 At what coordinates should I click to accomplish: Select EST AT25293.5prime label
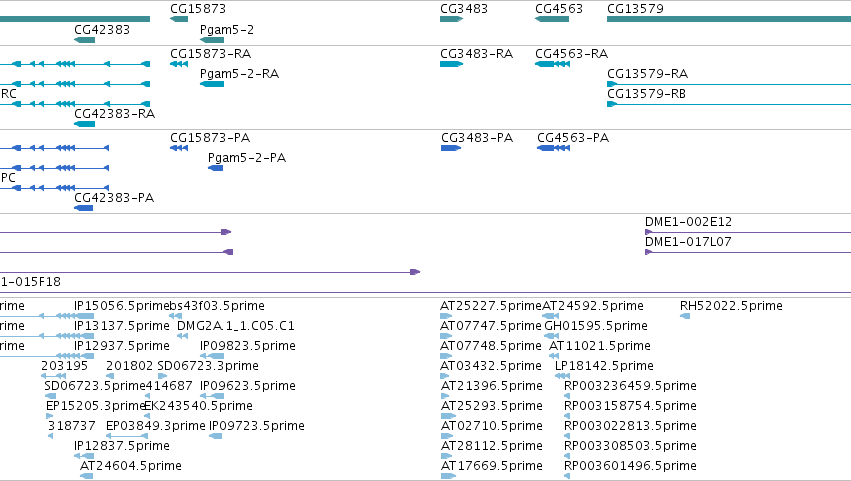(492, 406)
